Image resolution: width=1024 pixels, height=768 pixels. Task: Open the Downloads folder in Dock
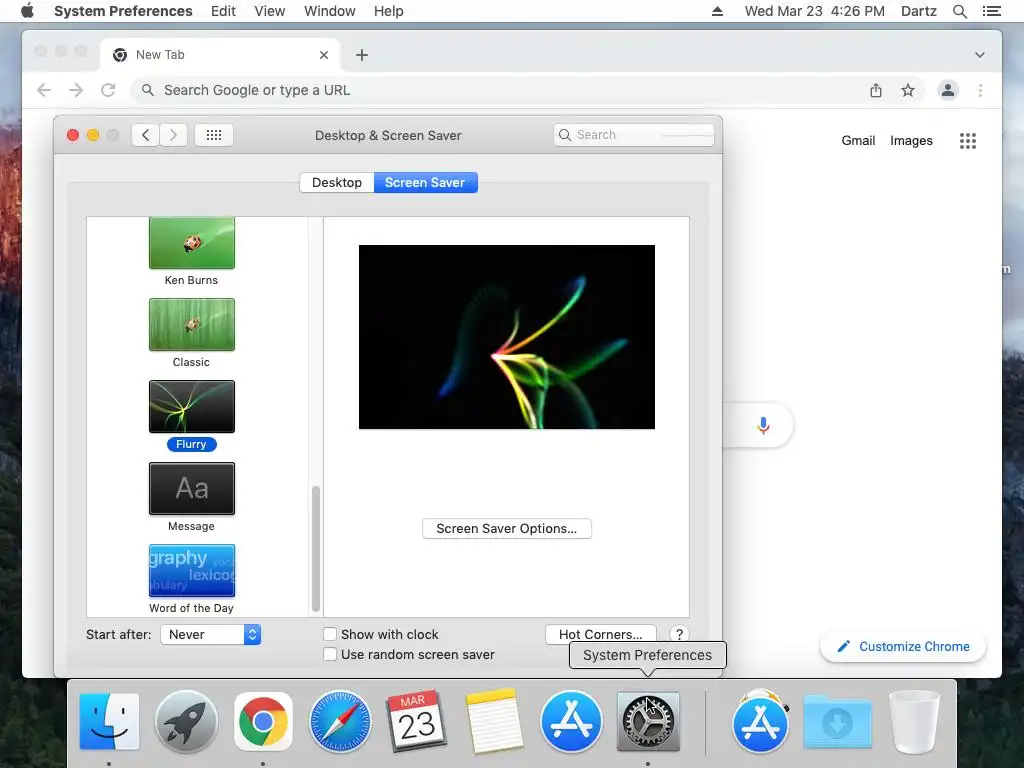(x=838, y=722)
